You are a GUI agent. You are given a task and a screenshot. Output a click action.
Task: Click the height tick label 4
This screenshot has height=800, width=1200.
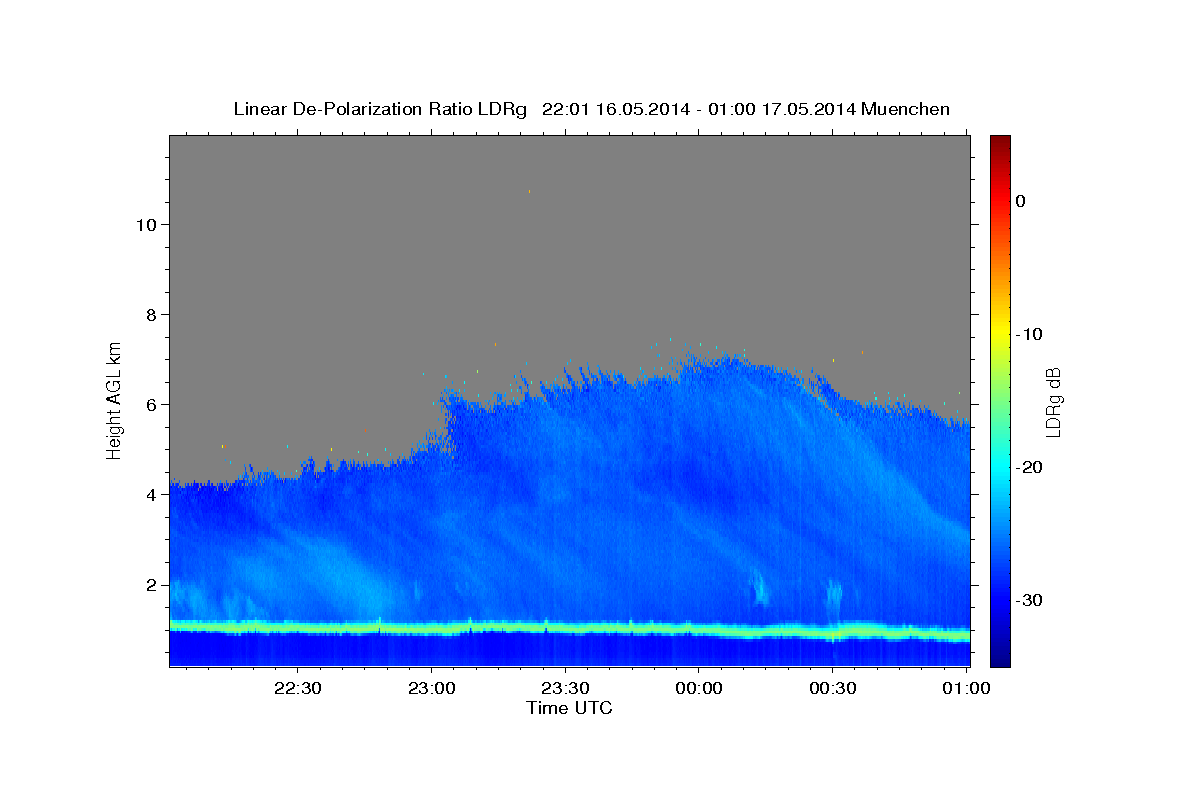click(152, 494)
